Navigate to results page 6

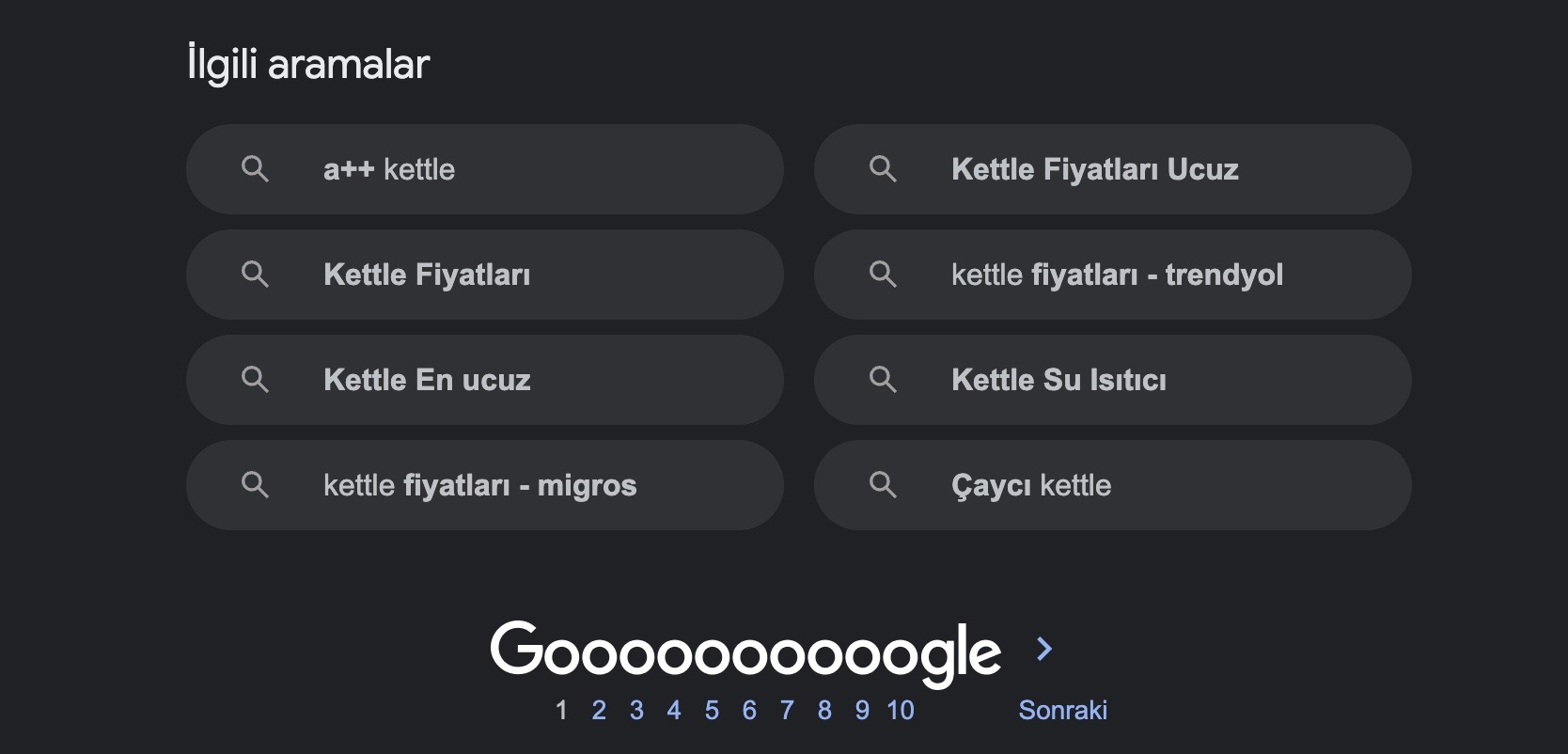pos(749,711)
